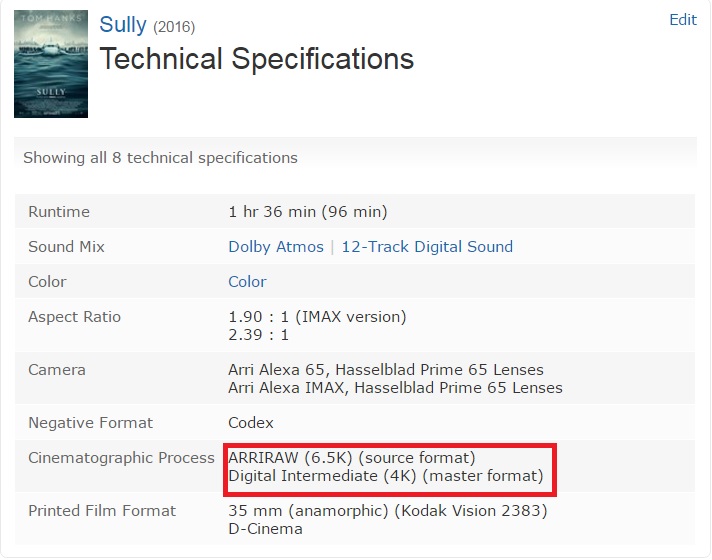Image resolution: width=712 pixels, height=560 pixels.
Task: Click the Codex negative format value
Action: pos(251,423)
